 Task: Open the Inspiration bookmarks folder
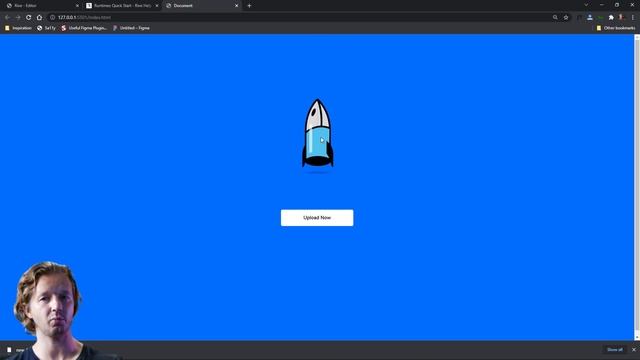(18, 28)
